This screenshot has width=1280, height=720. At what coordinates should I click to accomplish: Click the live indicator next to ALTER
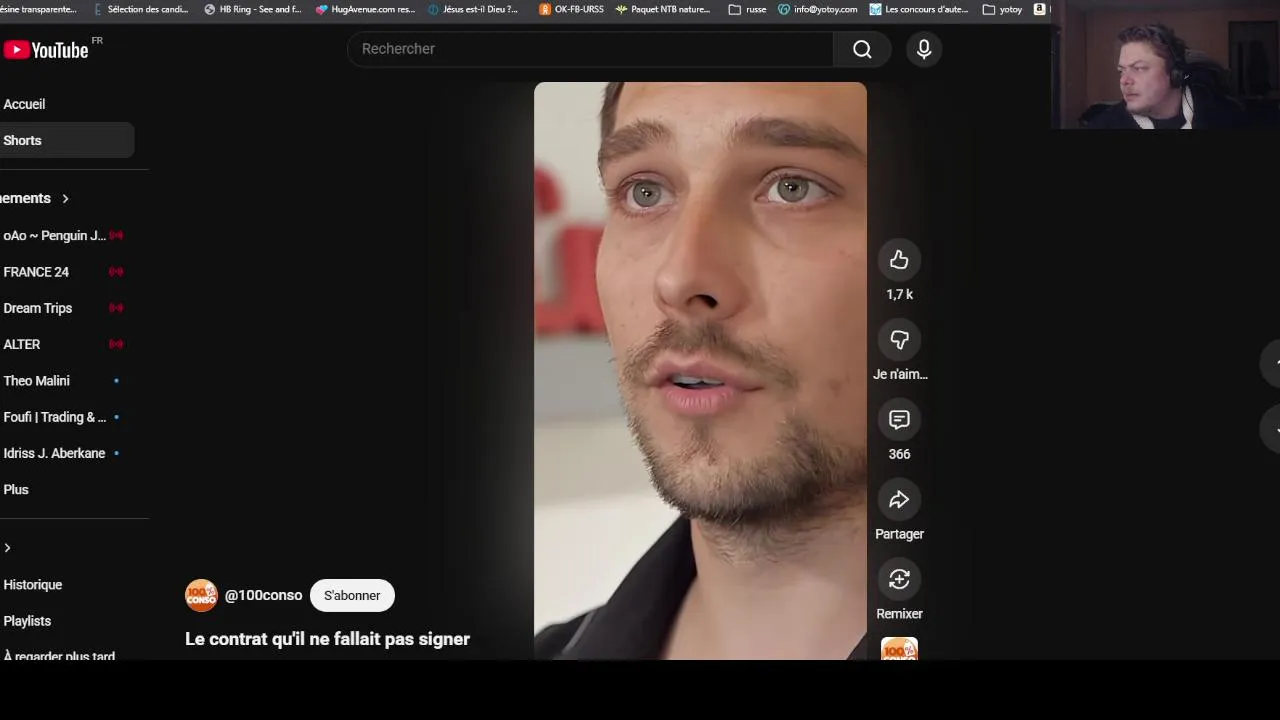[116, 344]
